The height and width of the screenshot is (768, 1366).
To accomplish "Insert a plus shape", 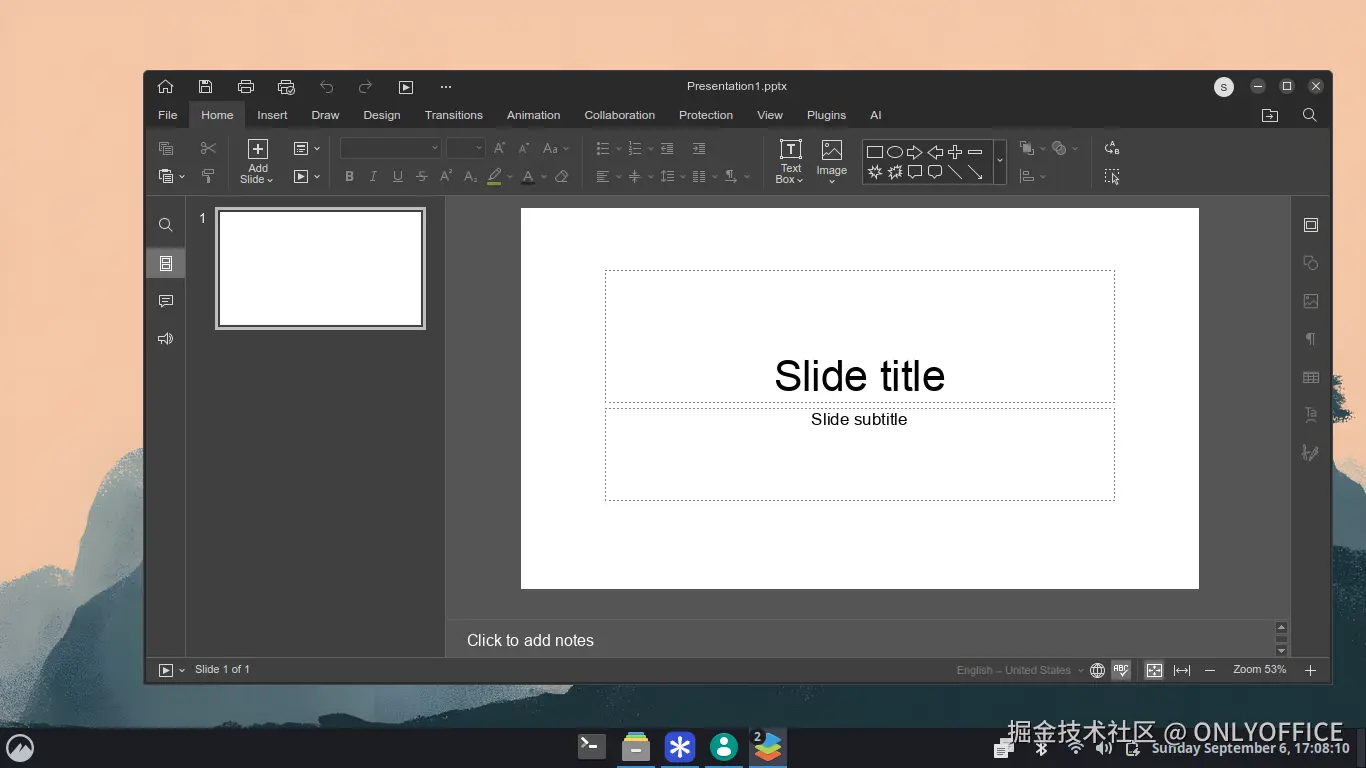I will (955, 152).
